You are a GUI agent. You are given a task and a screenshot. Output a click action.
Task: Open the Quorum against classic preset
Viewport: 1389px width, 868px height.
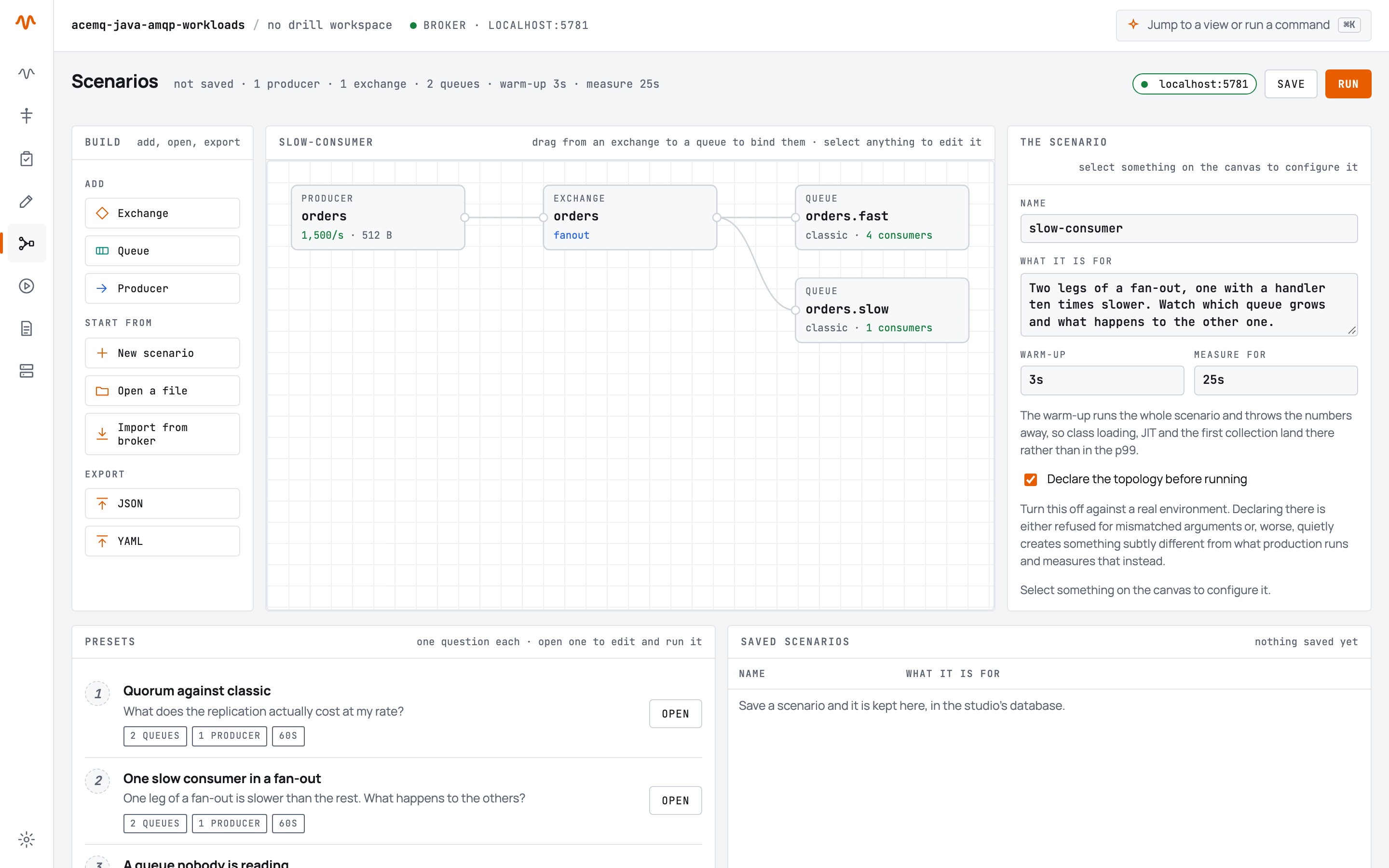(675, 714)
